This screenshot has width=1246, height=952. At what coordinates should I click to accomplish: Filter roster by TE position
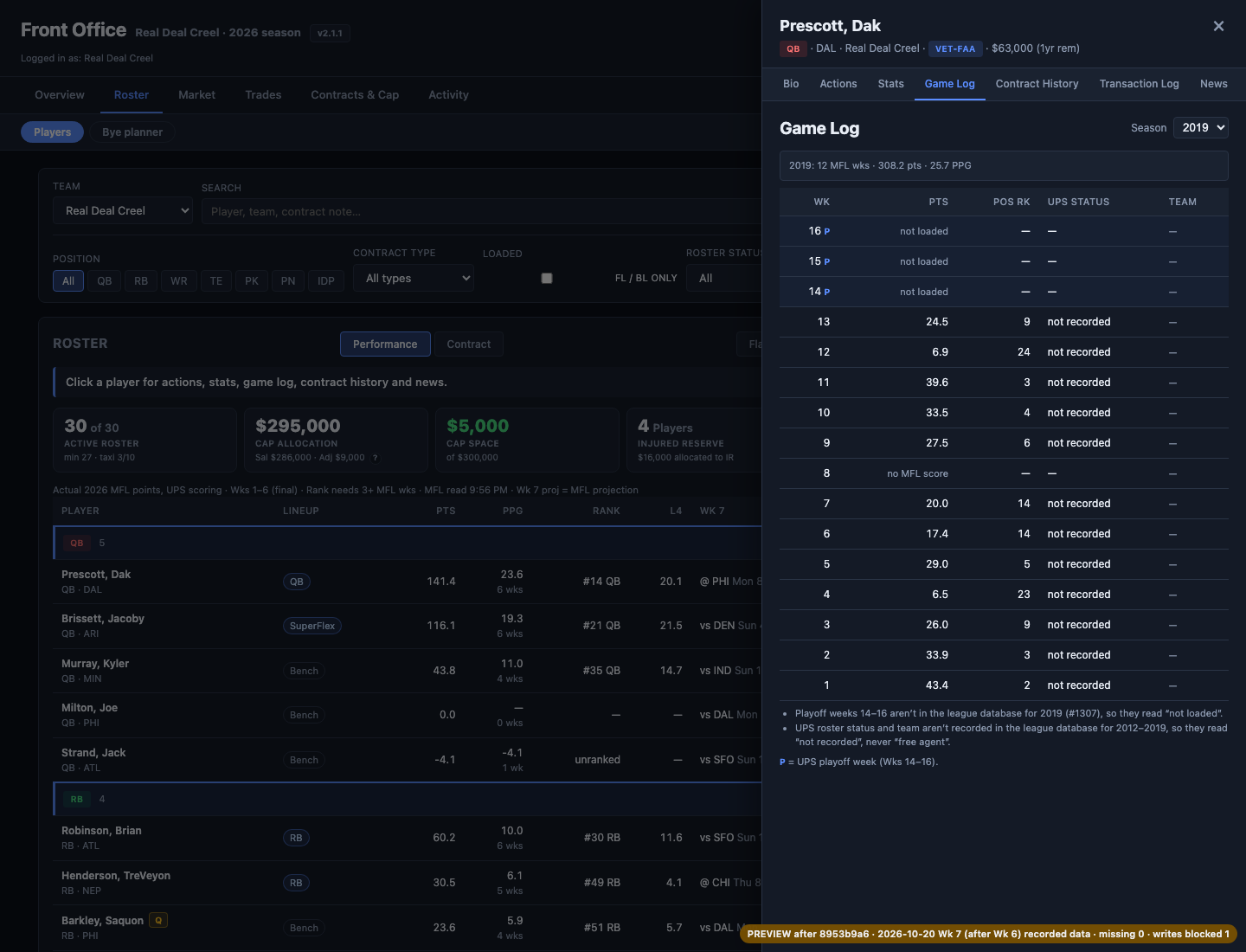(x=216, y=280)
